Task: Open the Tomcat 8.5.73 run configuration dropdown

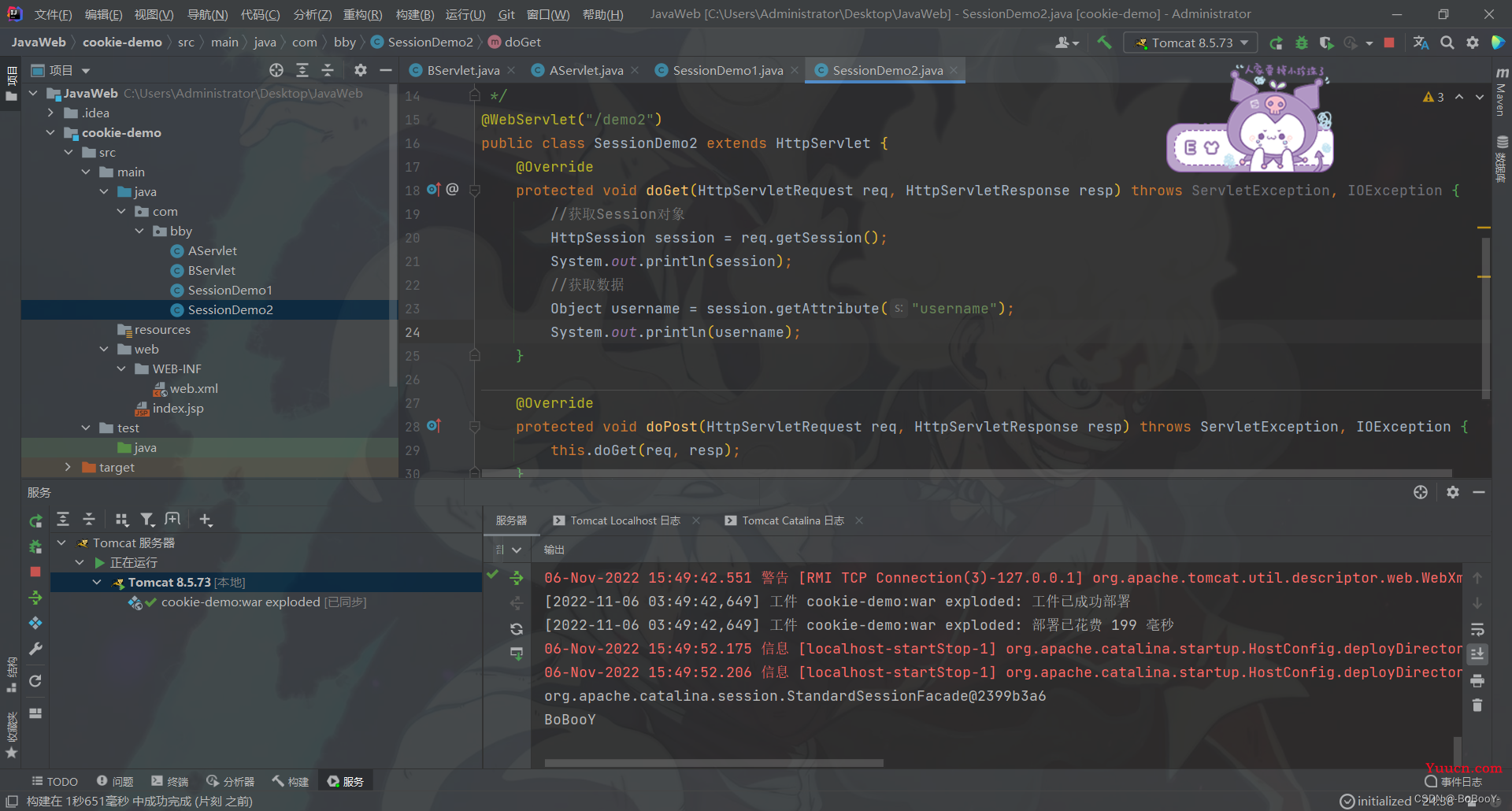Action: click(x=1190, y=43)
